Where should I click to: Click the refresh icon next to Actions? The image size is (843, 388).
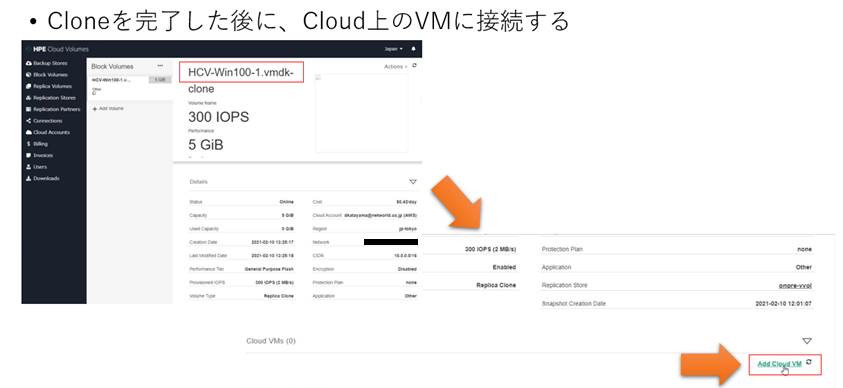(x=415, y=66)
